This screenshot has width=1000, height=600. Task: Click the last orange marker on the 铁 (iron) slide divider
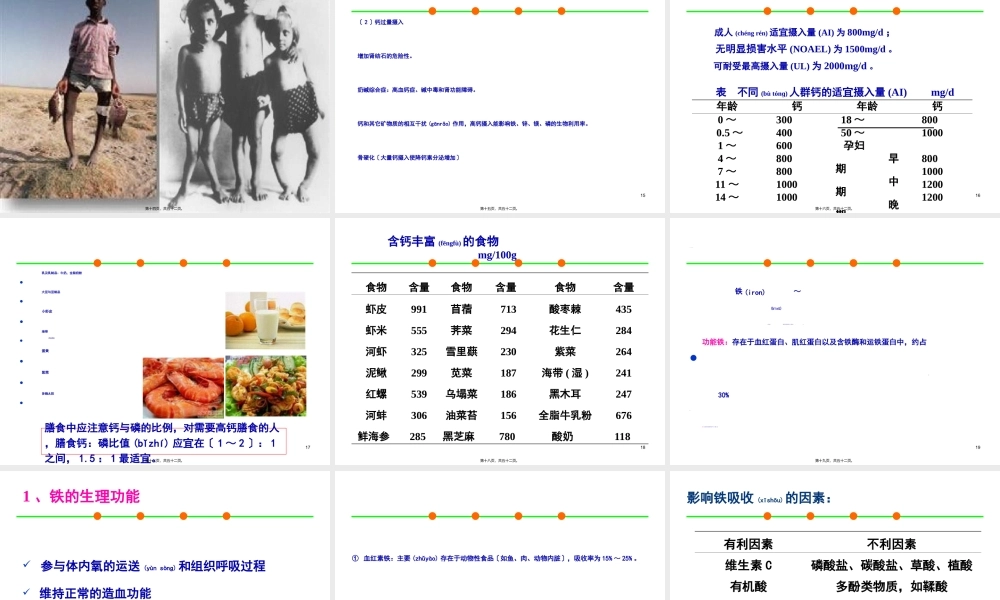click(x=896, y=262)
